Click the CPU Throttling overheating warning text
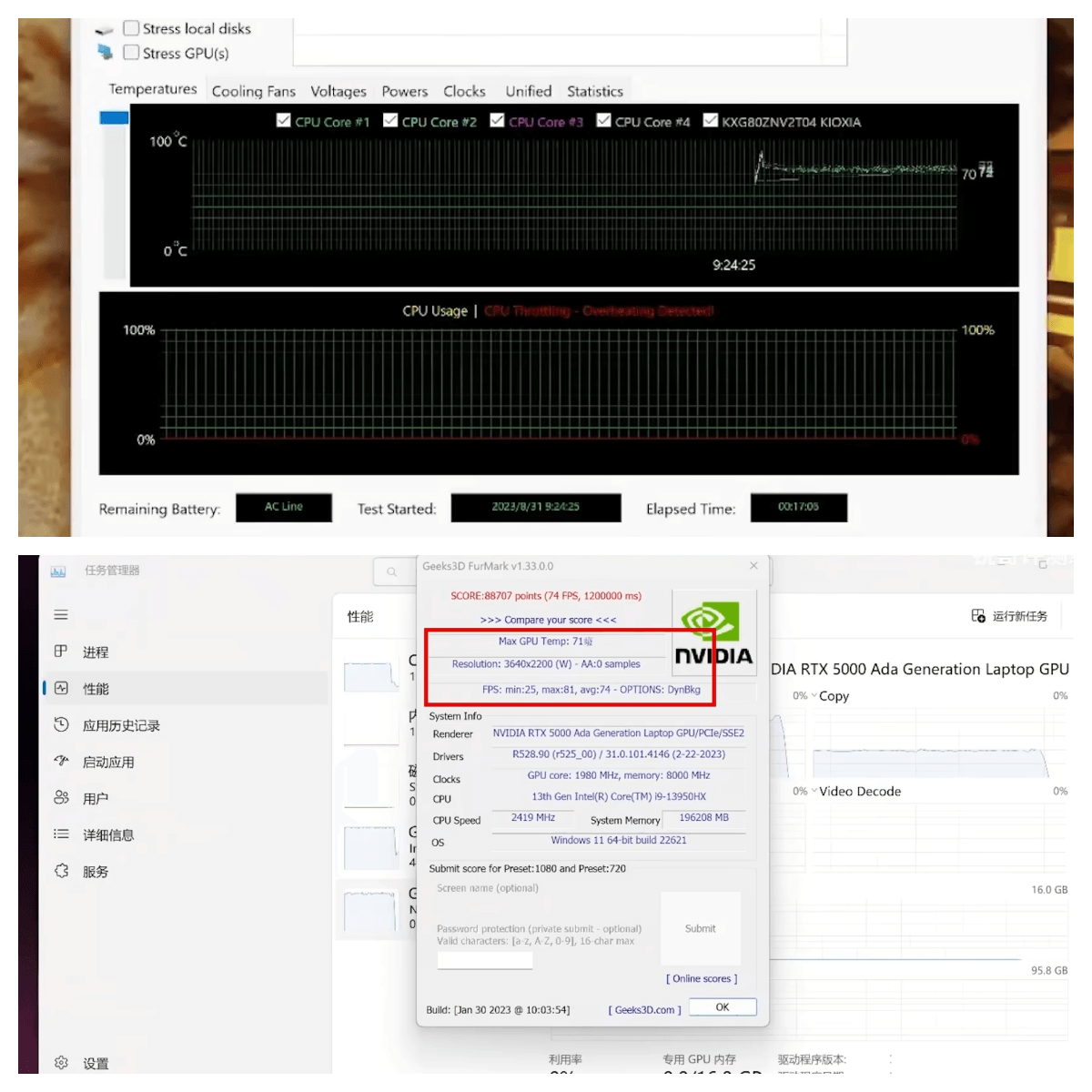Viewport: 1092px width, 1092px height. [x=599, y=311]
